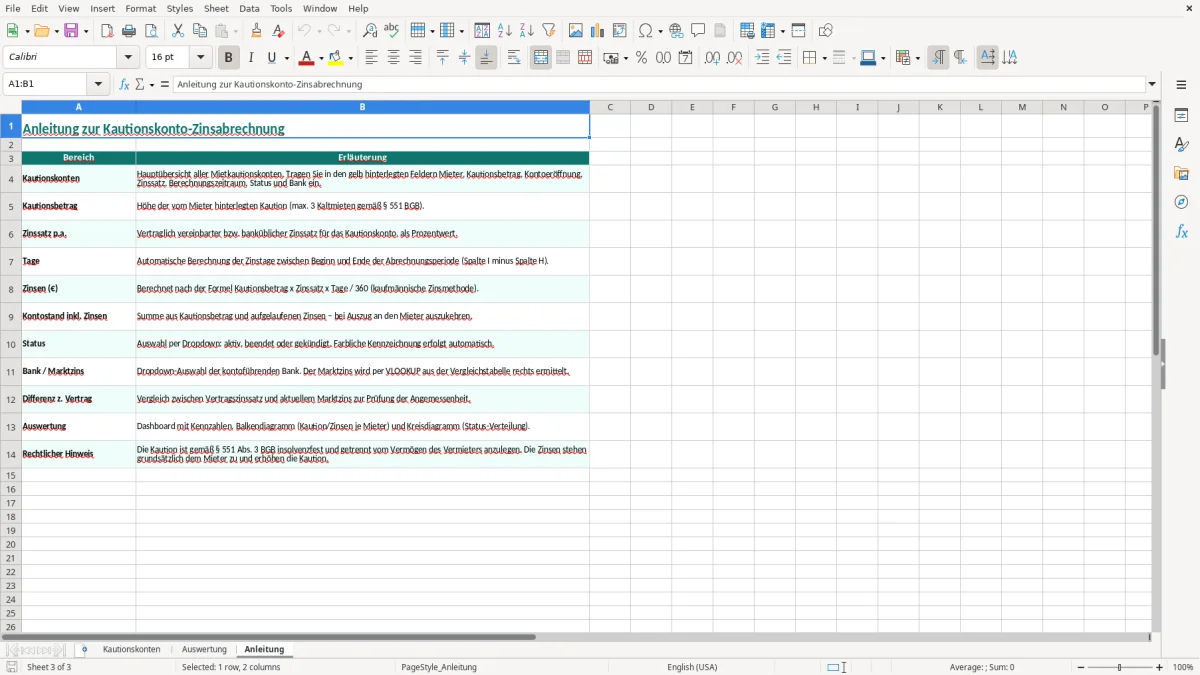Export directly as PDF icon
This screenshot has height=675, width=1200.
pyautogui.click(x=107, y=31)
